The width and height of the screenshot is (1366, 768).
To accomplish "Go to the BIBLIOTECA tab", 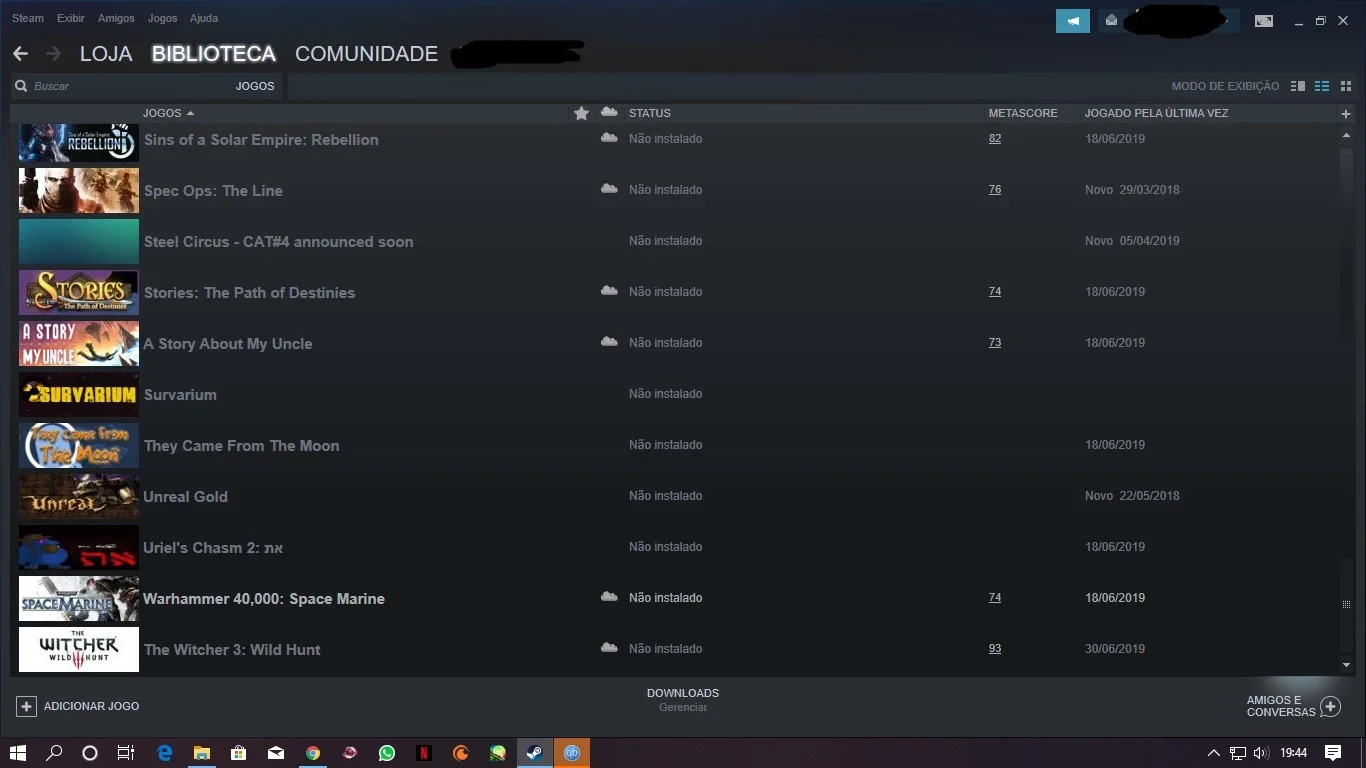I will coord(214,54).
